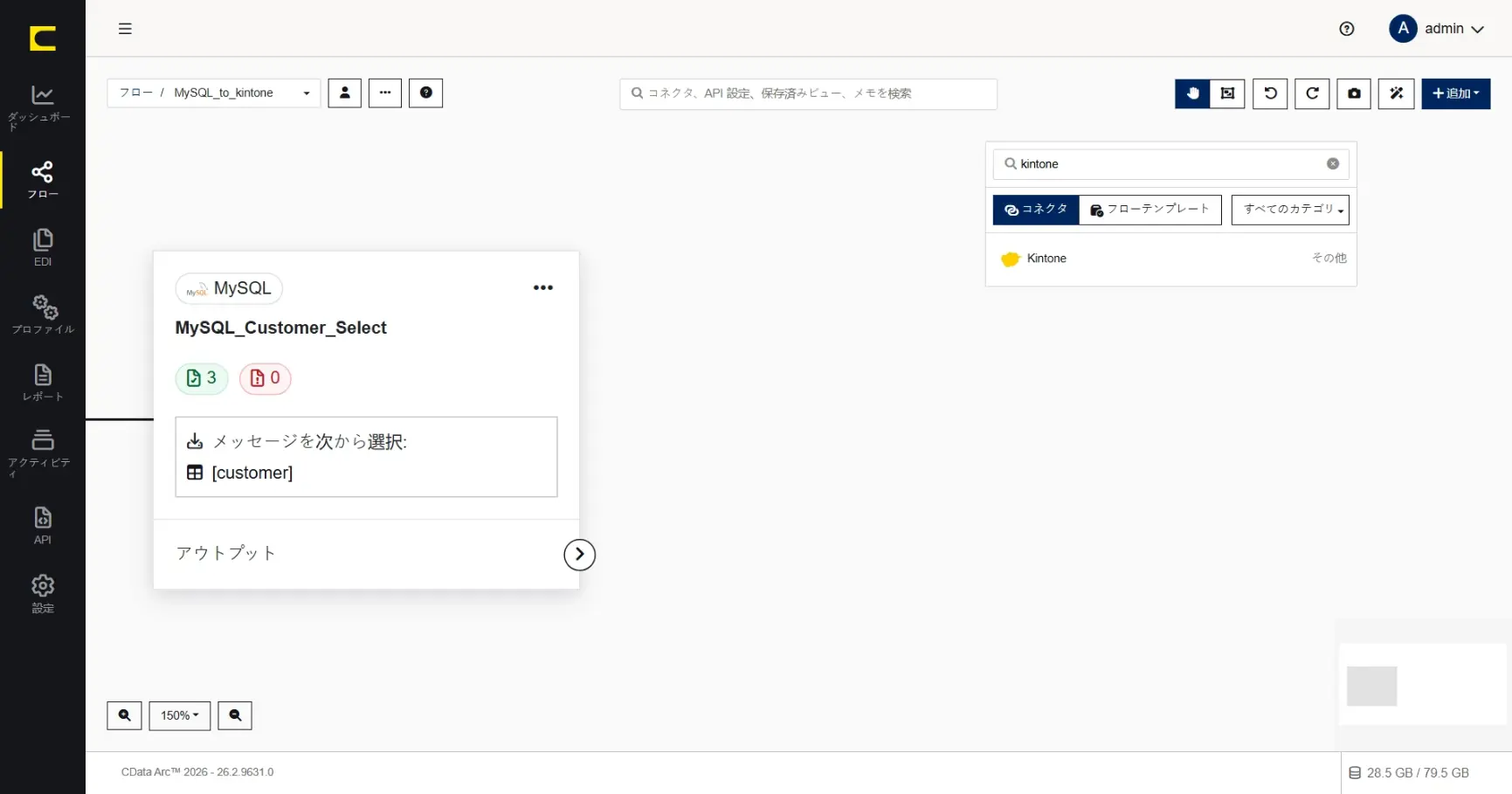Enable the selection box tool
Image resolution: width=1512 pixels, height=794 pixels.
tap(1227, 93)
